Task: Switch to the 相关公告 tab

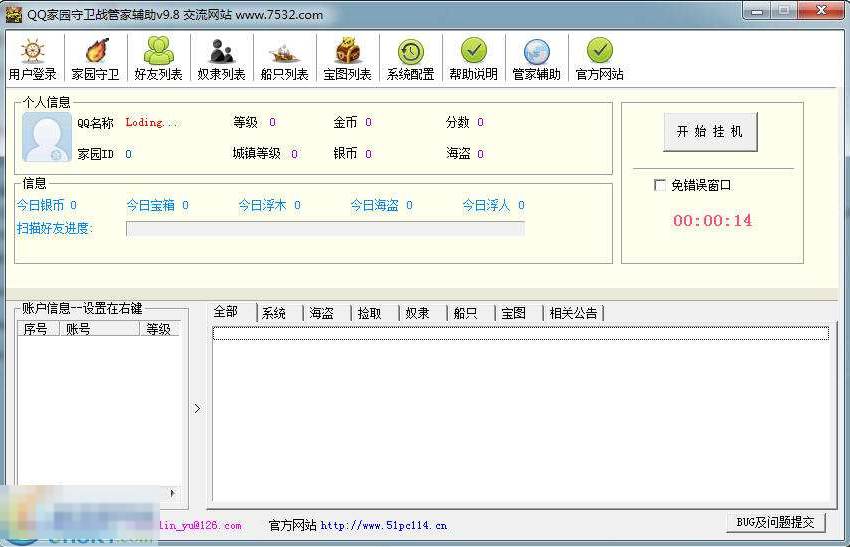Action: (573, 313)
